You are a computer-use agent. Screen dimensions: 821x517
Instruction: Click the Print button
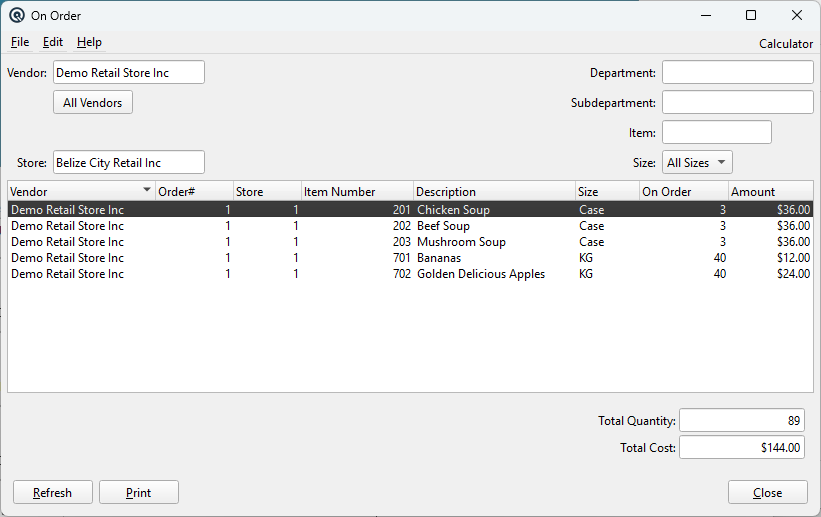(139, 492)
